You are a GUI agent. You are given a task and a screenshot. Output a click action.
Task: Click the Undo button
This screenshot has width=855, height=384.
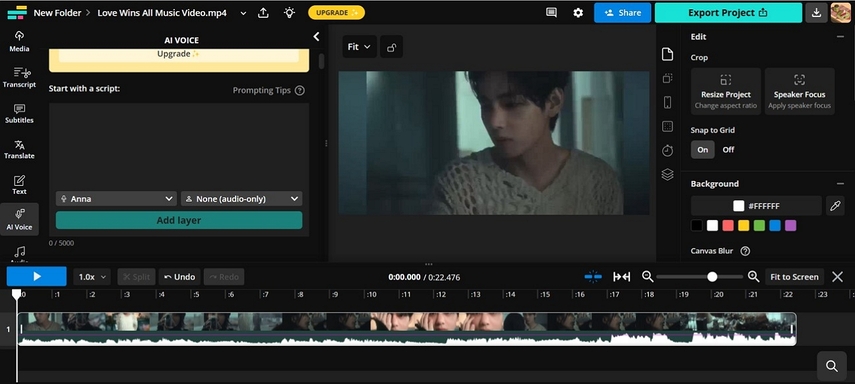pos(179,277)
